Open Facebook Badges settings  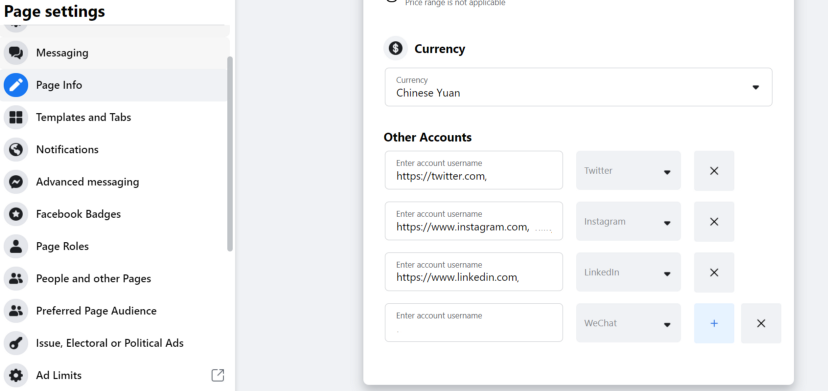[114, 214]
